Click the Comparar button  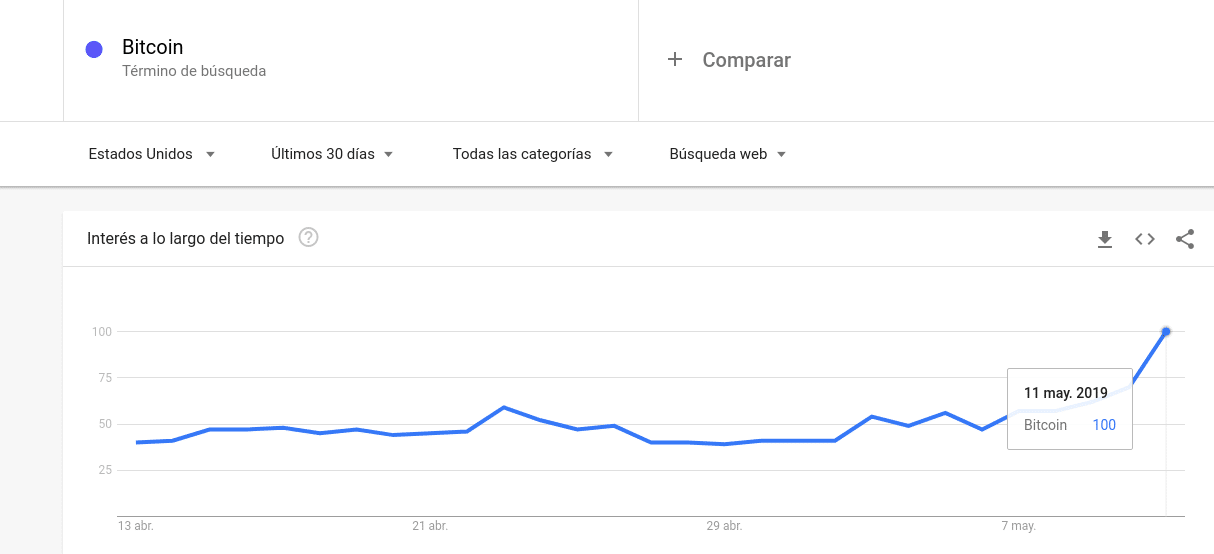pos(746,60)
